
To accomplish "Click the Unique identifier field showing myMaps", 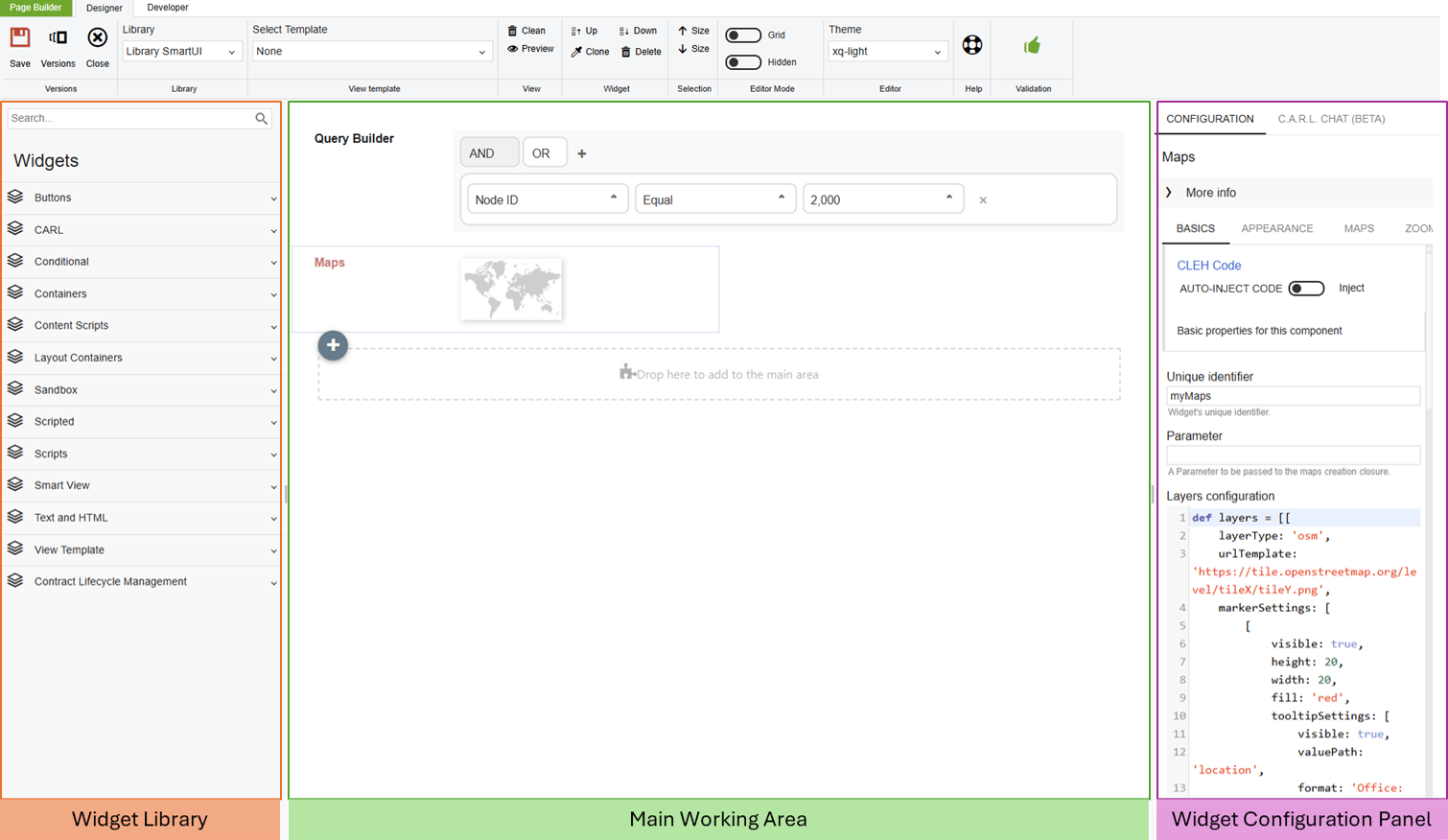I will pos(1294,395).
